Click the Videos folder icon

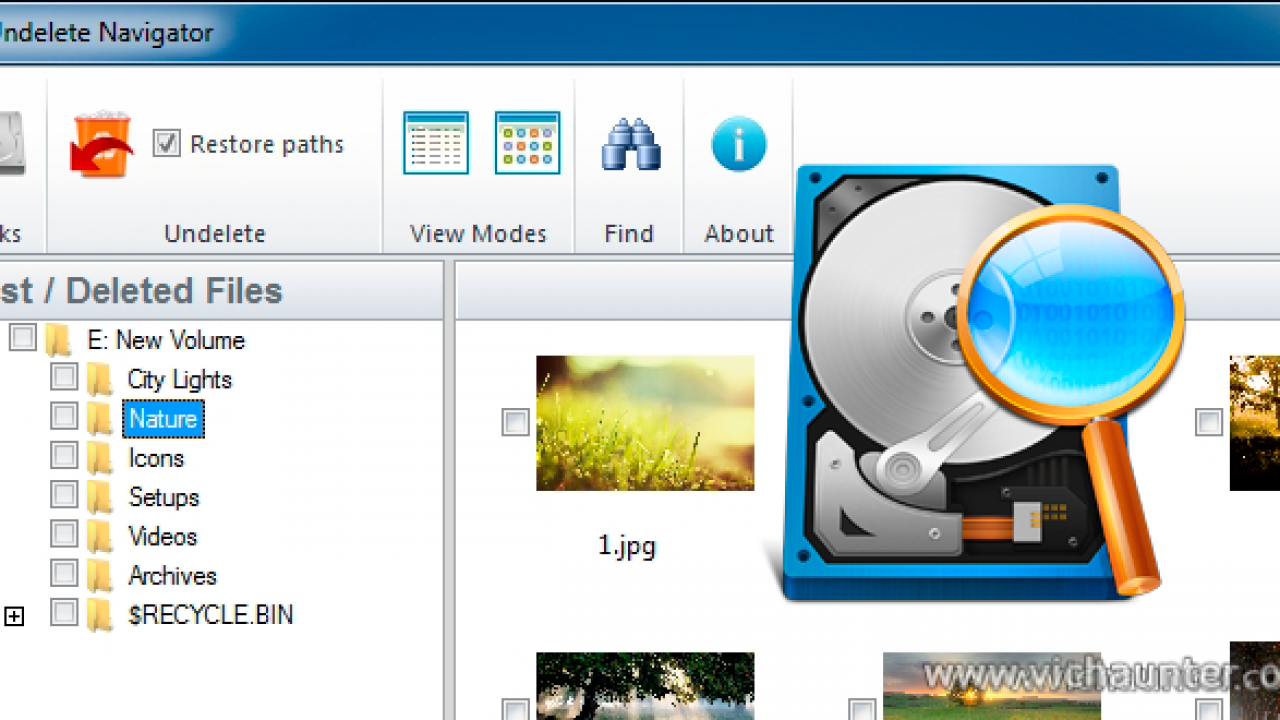[99, 536]
